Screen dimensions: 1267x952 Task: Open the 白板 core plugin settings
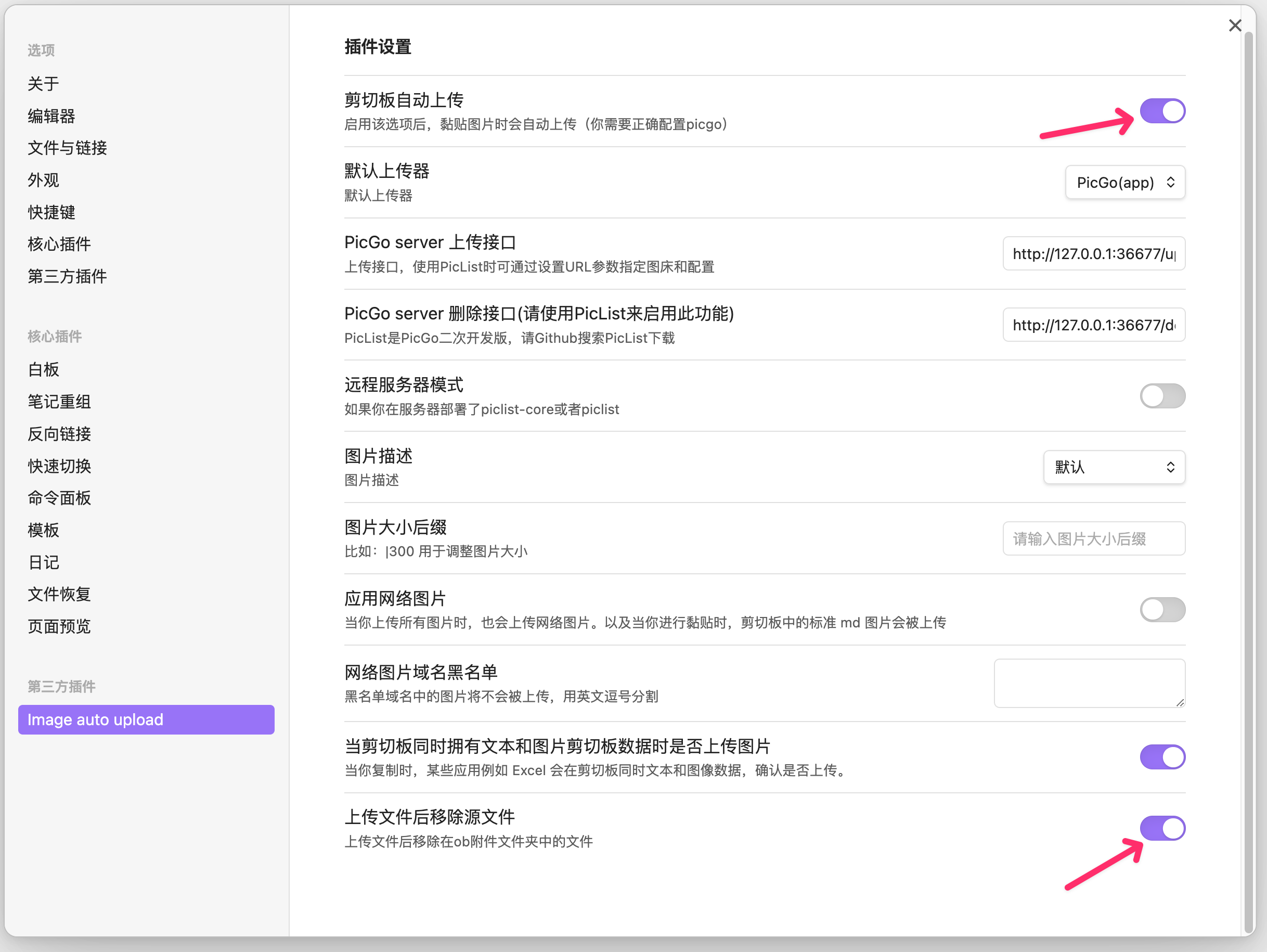click(44, 369)
